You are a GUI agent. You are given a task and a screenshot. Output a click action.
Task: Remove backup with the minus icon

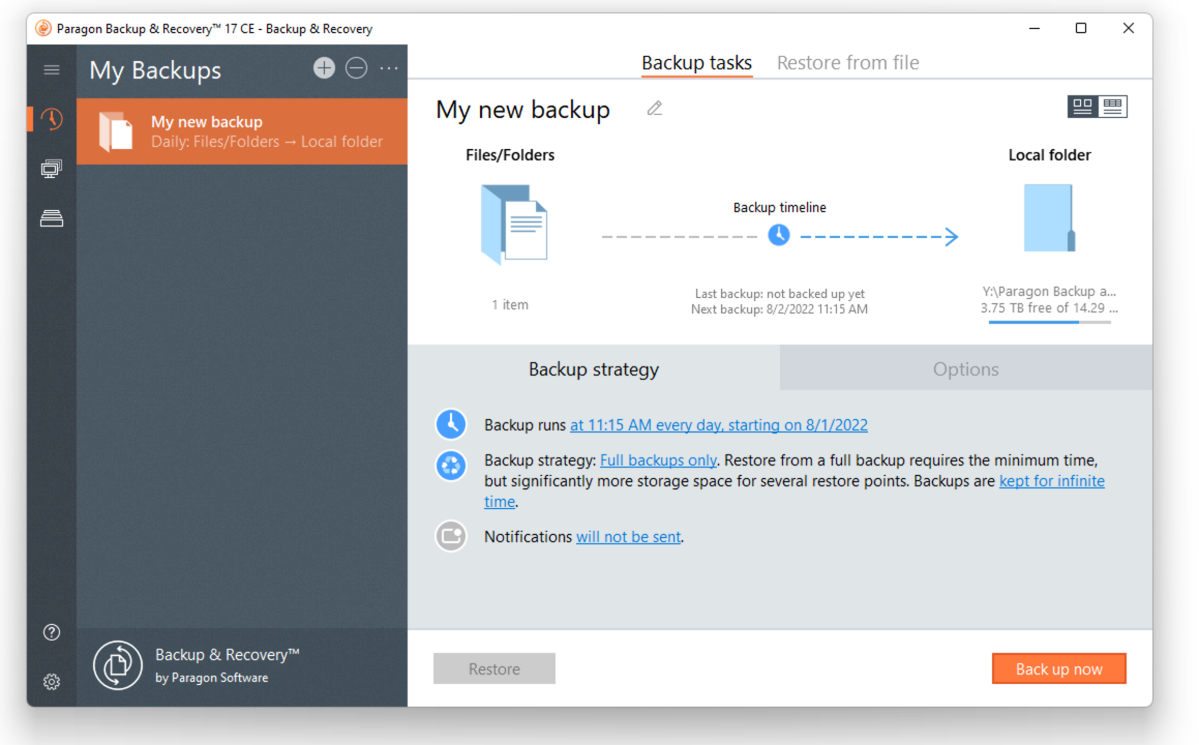click(356, 68)
